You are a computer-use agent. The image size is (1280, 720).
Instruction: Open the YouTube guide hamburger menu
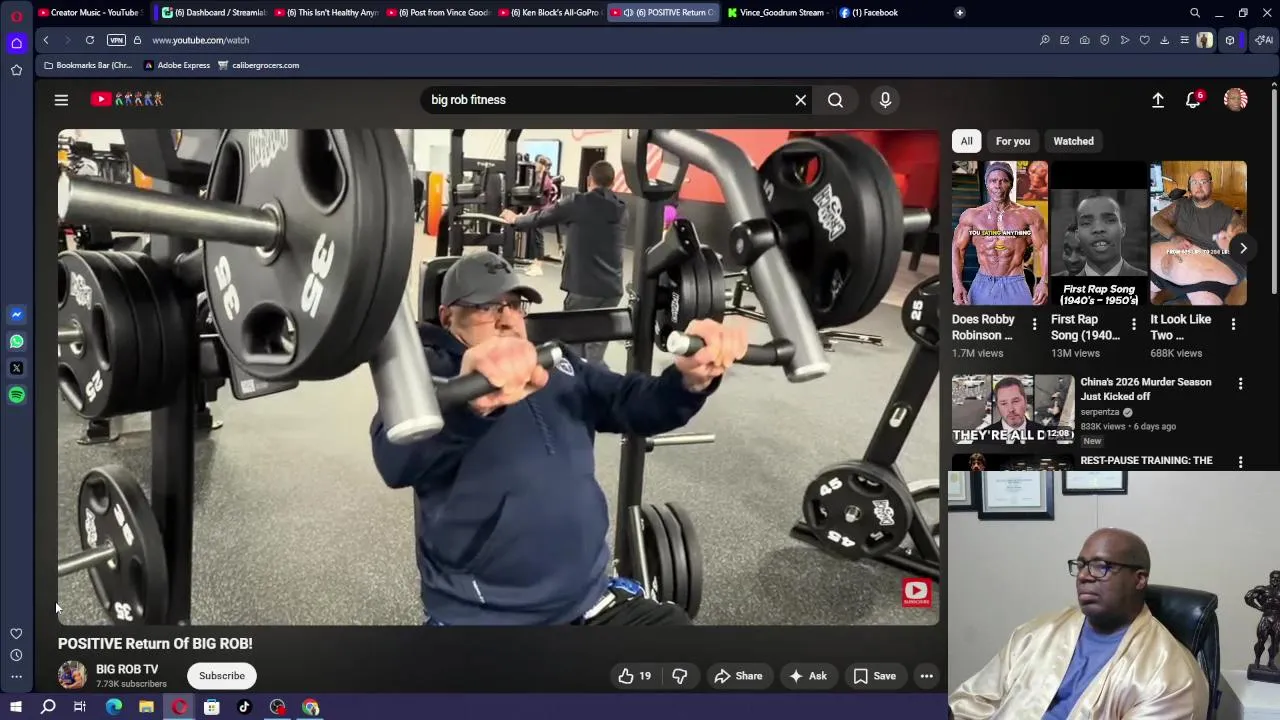pos(61,100)
